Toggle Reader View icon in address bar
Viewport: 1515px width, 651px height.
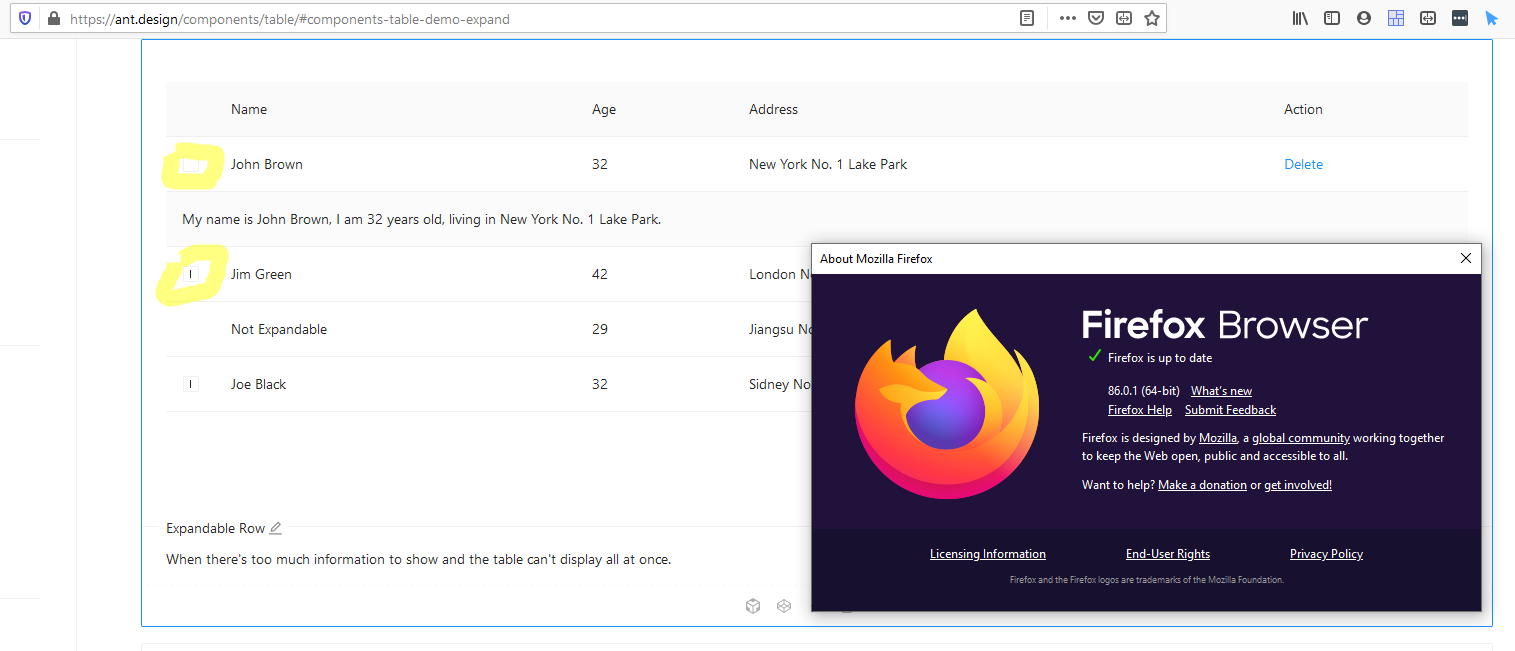click(x=1027, y=18)
